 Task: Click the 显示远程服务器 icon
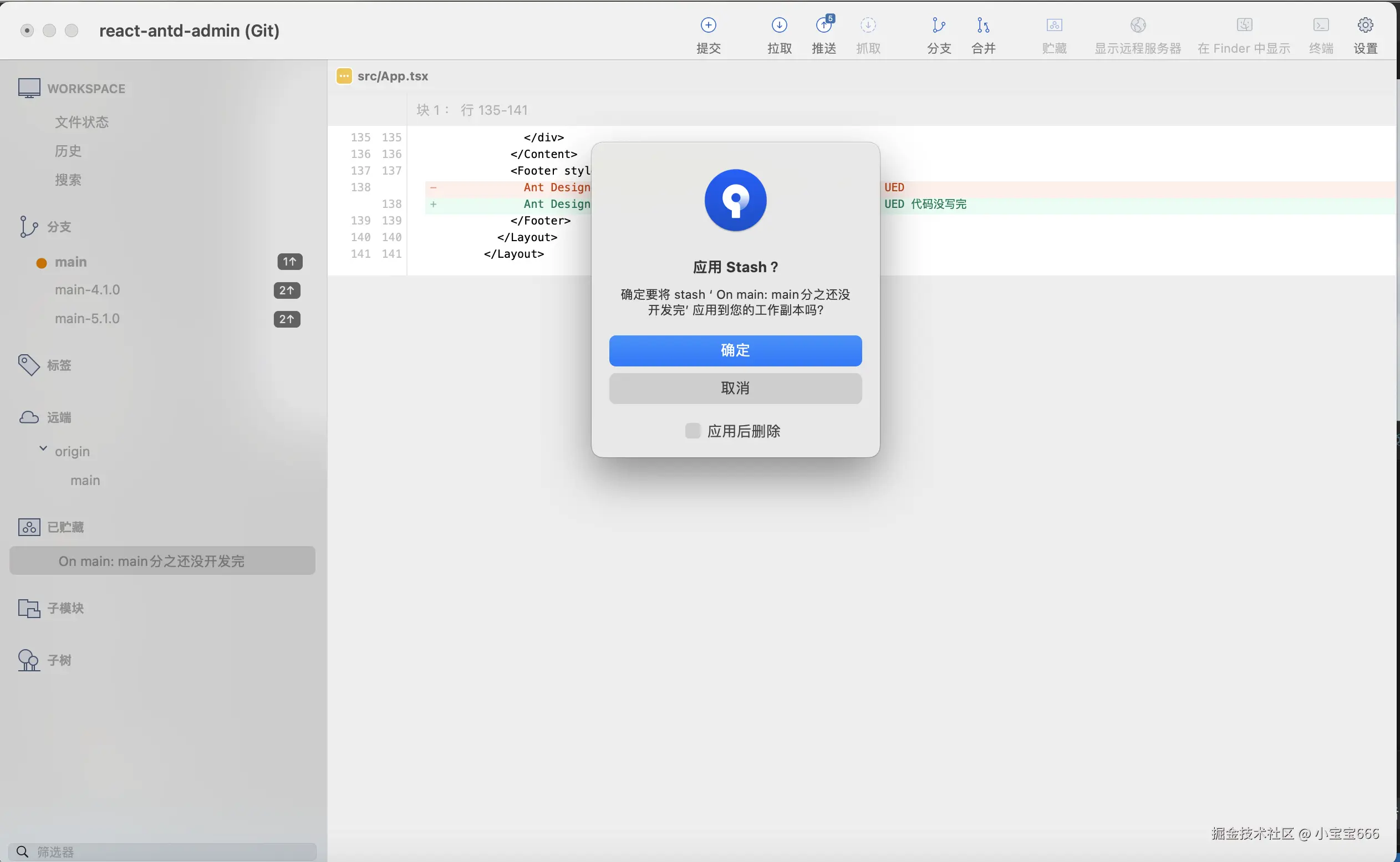point(1138,25)
